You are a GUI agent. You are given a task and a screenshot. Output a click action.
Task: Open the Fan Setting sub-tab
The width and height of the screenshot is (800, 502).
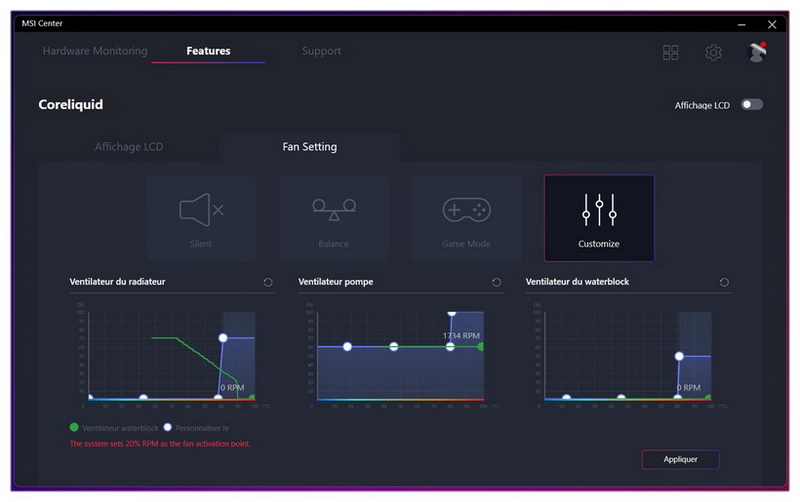(x=310, y=147)
